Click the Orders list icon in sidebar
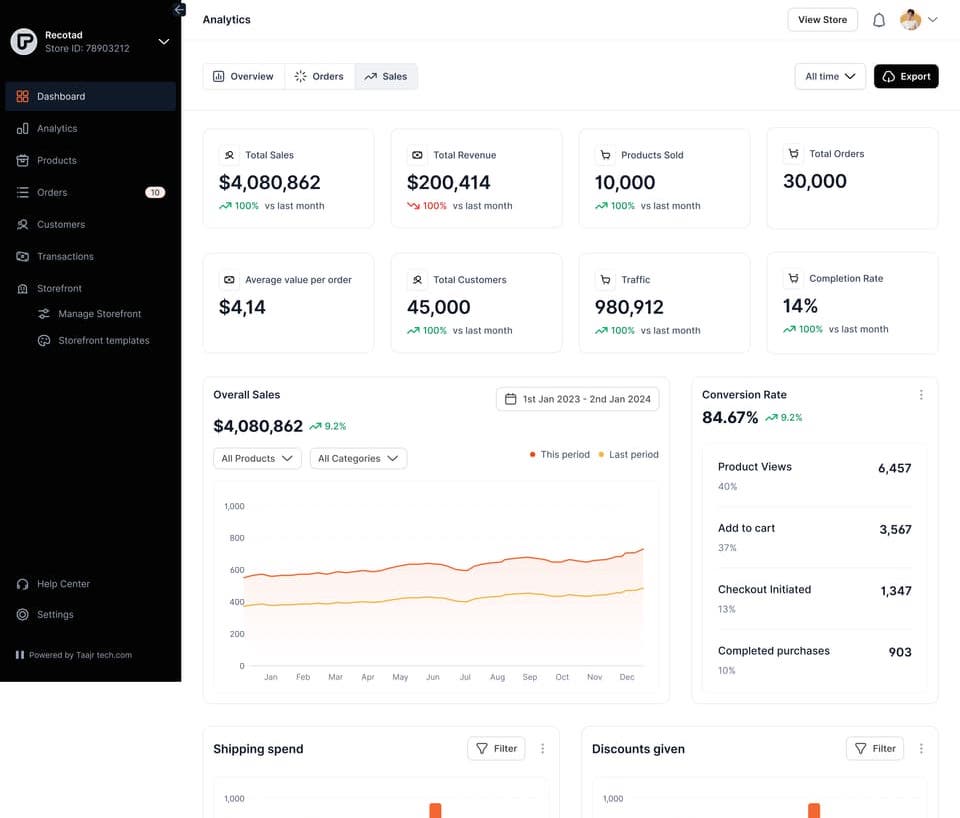This screenshot has height=818, width=960. 23,192
